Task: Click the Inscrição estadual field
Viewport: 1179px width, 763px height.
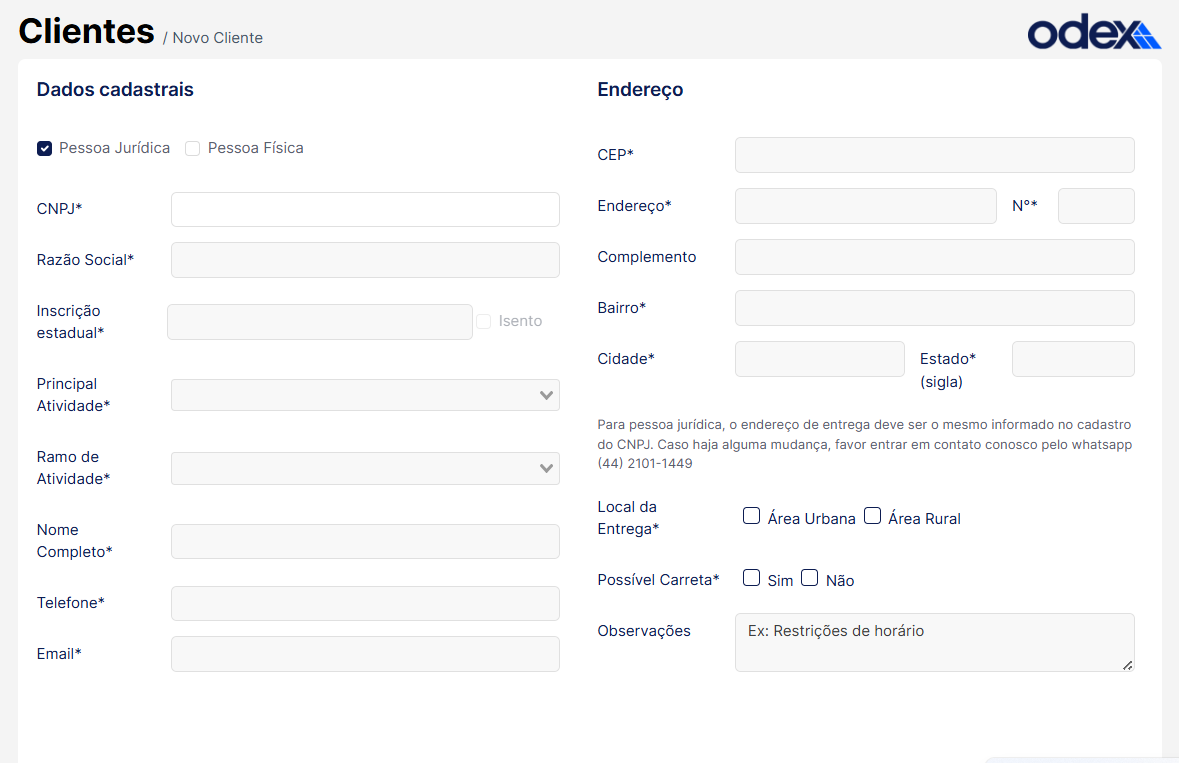Action: pyautogui.click(x=320, y=322)
